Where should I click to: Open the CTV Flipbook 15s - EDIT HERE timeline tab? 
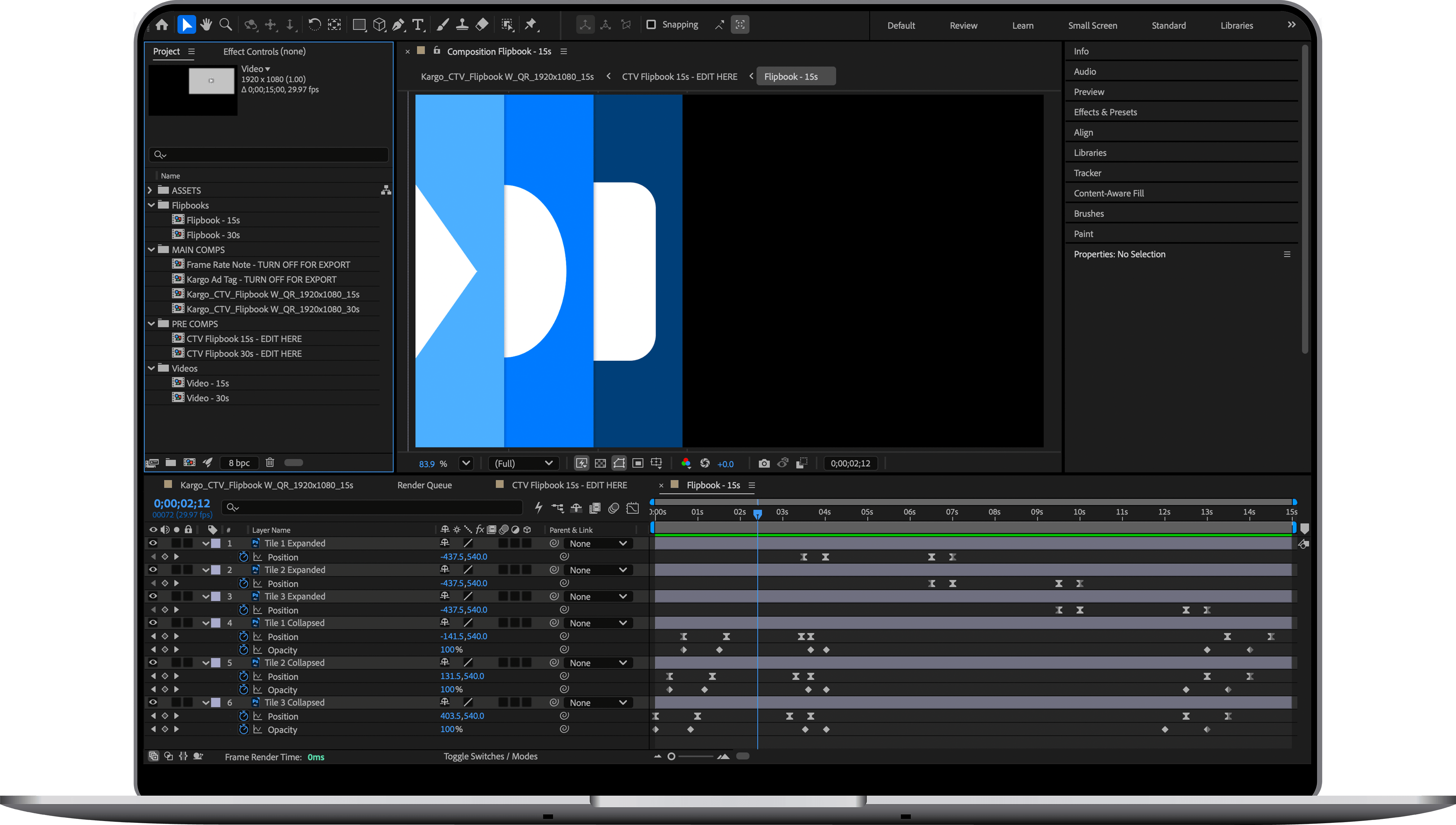click(569, 485)
